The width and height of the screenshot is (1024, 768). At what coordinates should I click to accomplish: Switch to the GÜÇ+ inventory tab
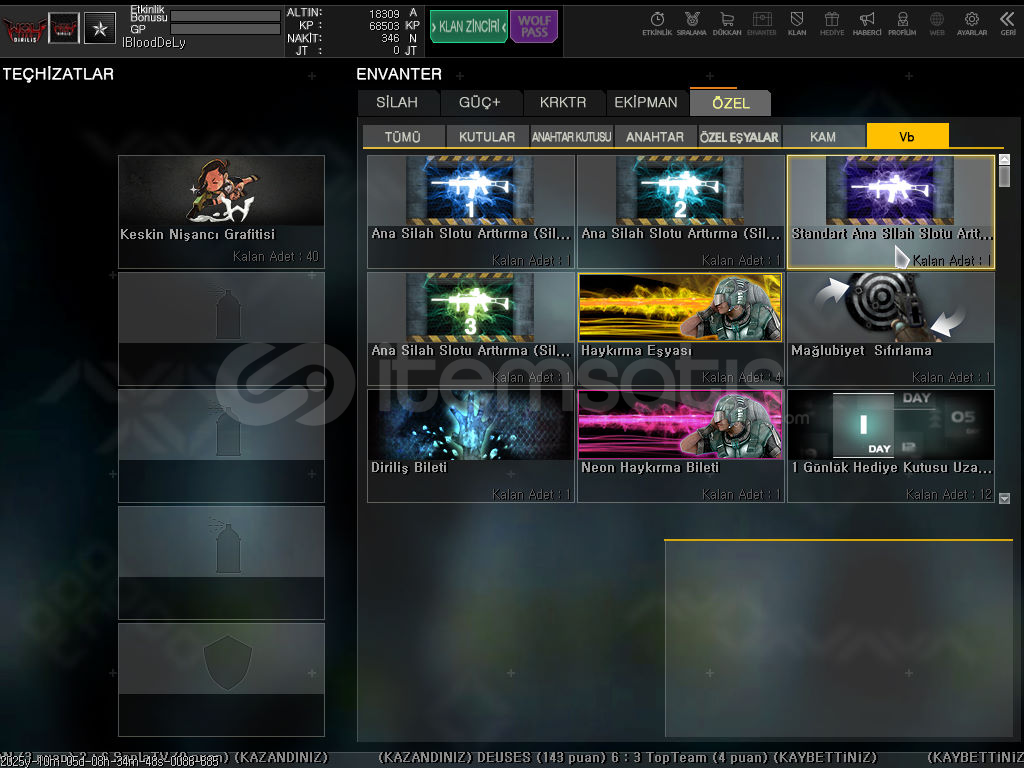point(479,103)
